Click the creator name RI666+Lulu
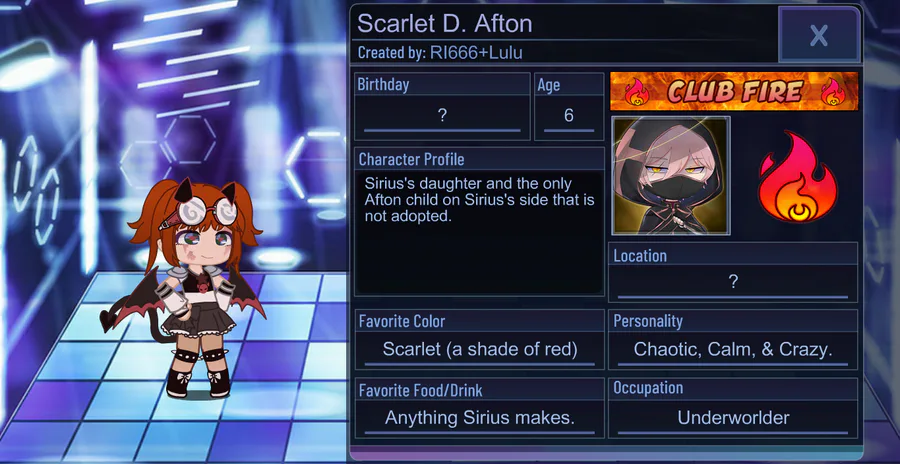The height and width of the screenshot is (464, 900). 476,53
